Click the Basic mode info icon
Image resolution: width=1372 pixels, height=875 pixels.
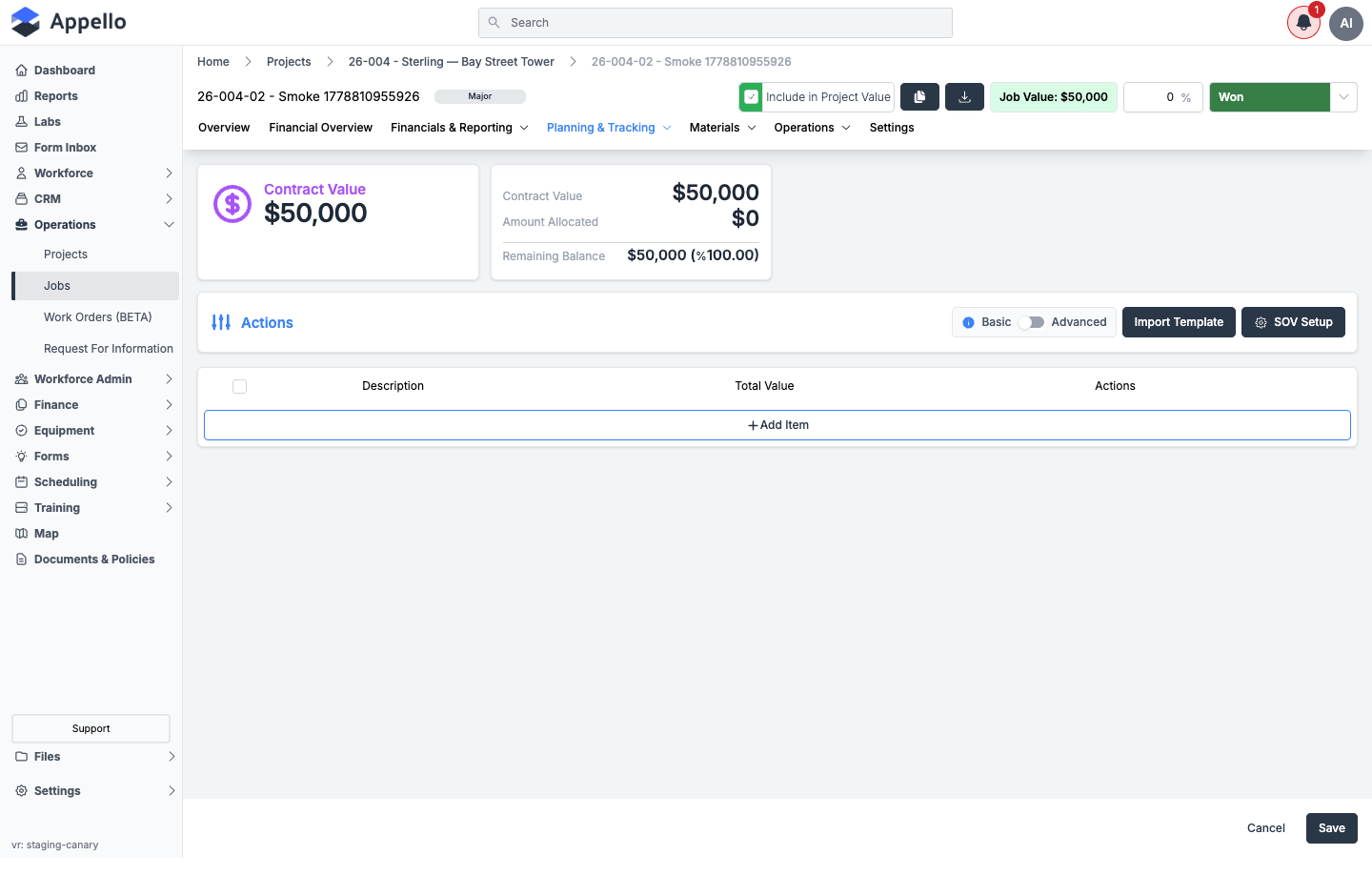click(968, 322)
